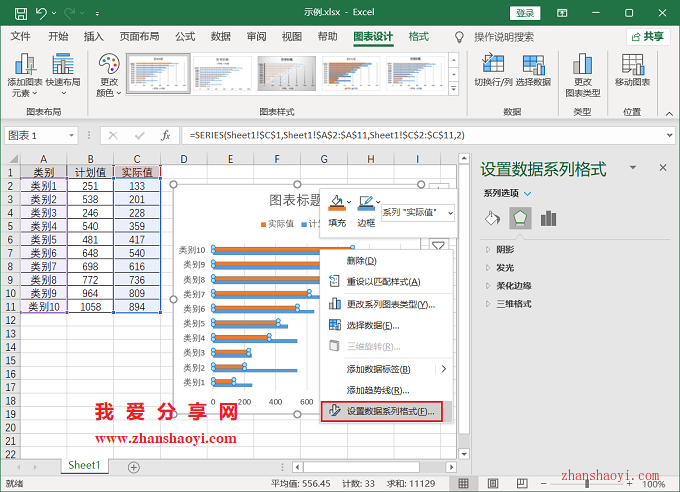Image resolution: width=680 pixels, height=492 pixels.
Task: Click the Save icon in title bar
Action: pos(21,13)
